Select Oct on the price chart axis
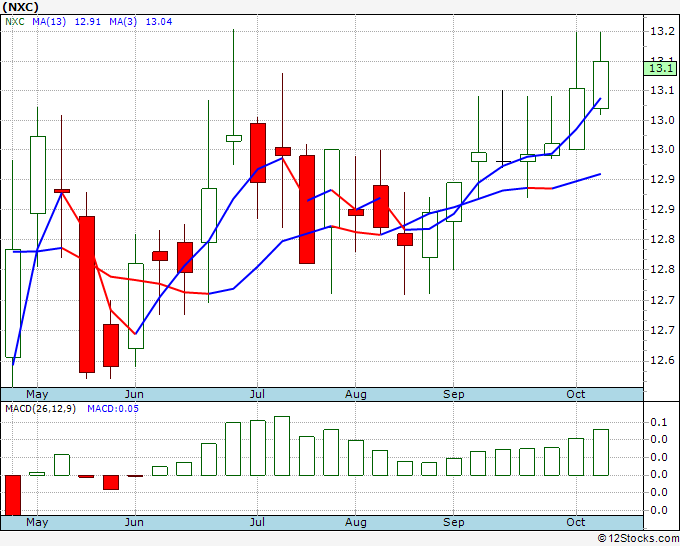 (575, 394)
